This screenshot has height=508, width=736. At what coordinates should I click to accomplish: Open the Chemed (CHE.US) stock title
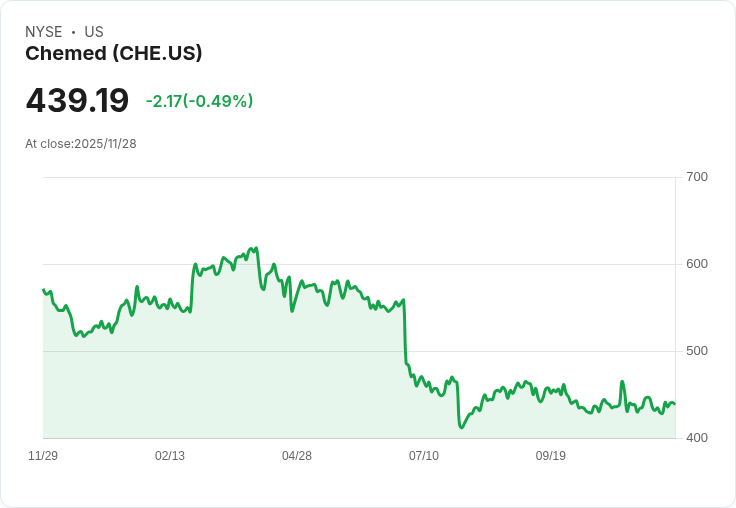click(x=114, y=53)
